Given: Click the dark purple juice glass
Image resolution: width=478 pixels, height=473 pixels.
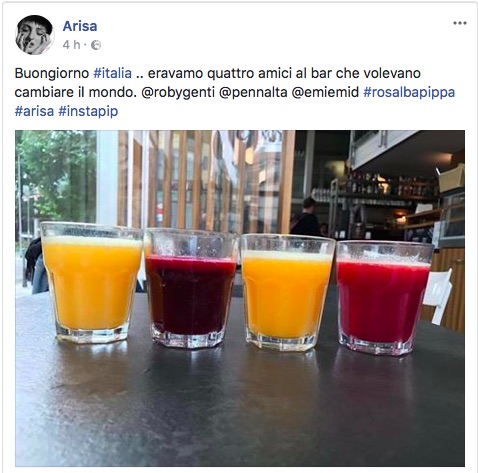Looking at the screenshot, I should coord(191,289).
